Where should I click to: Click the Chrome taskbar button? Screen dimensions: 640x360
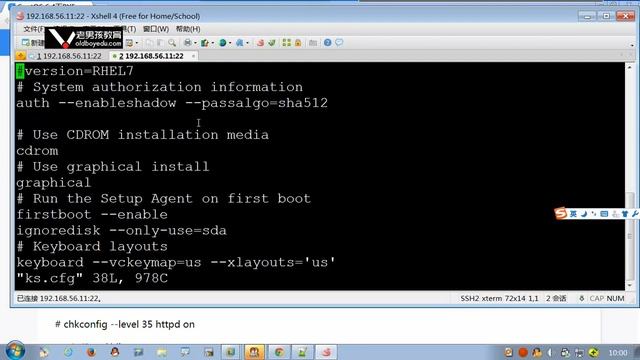(279, 352)
